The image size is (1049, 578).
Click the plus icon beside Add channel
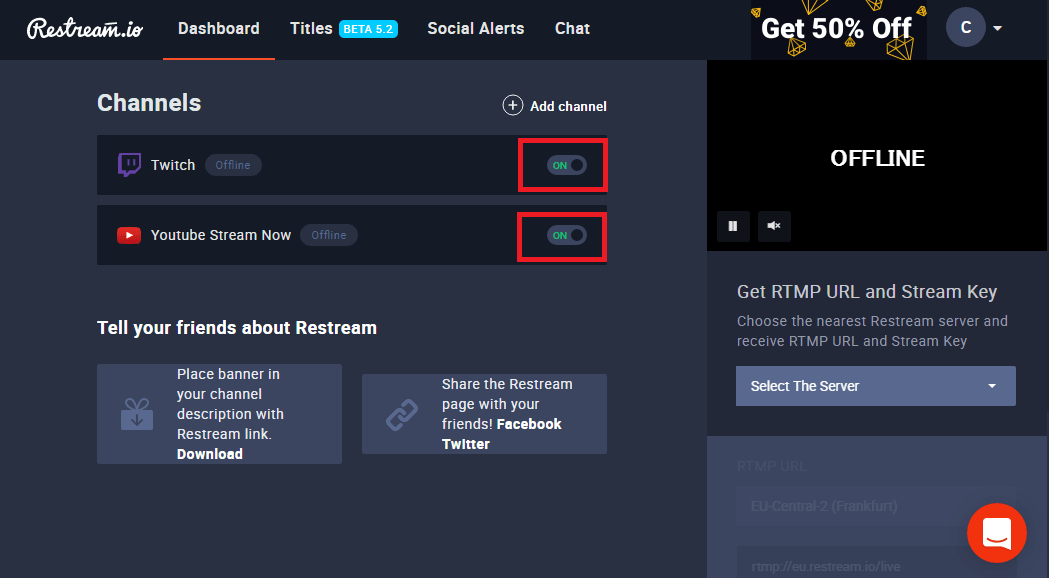pos(512,106)
